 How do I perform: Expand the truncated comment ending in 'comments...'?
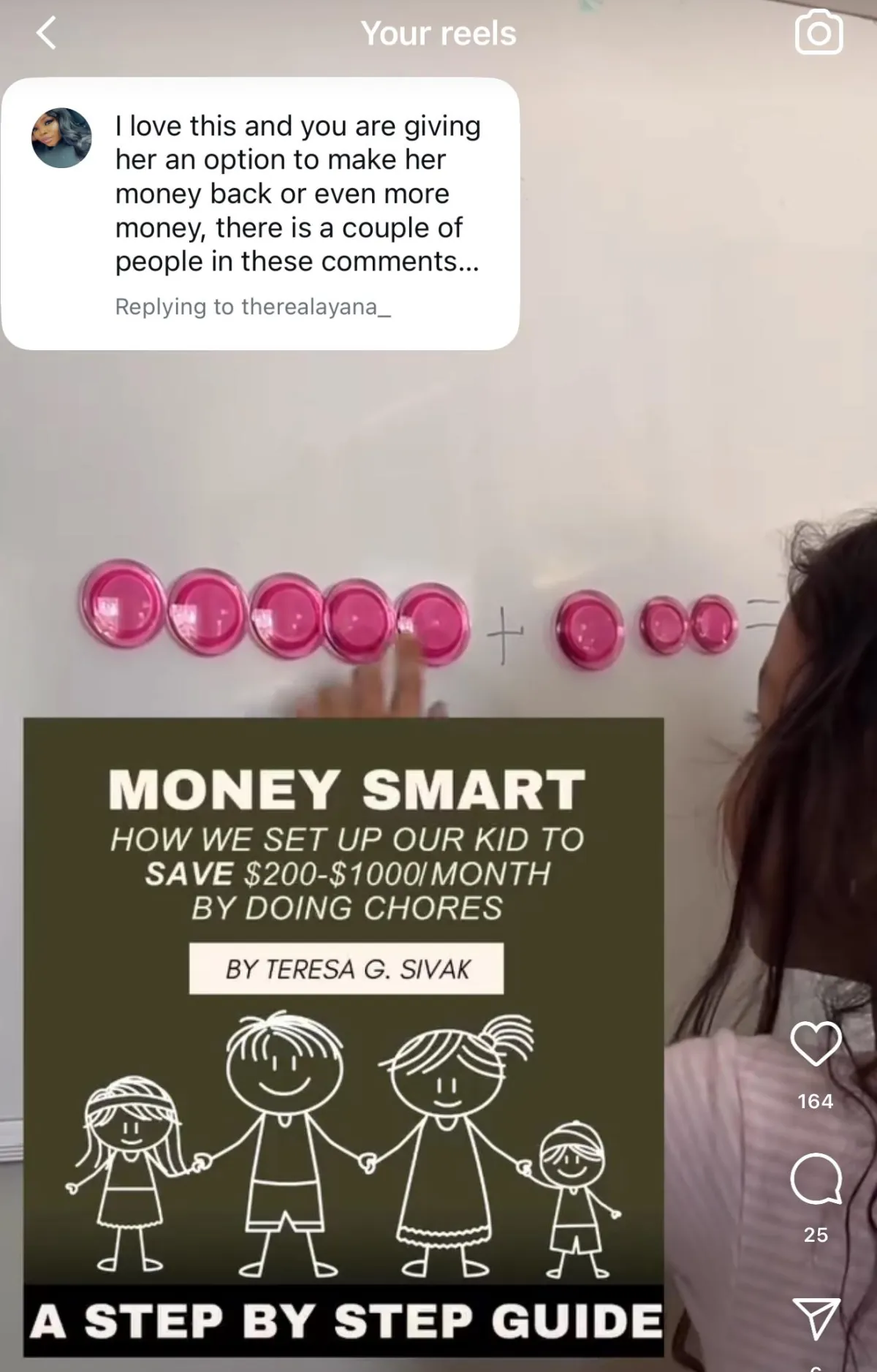pos(297,194)
